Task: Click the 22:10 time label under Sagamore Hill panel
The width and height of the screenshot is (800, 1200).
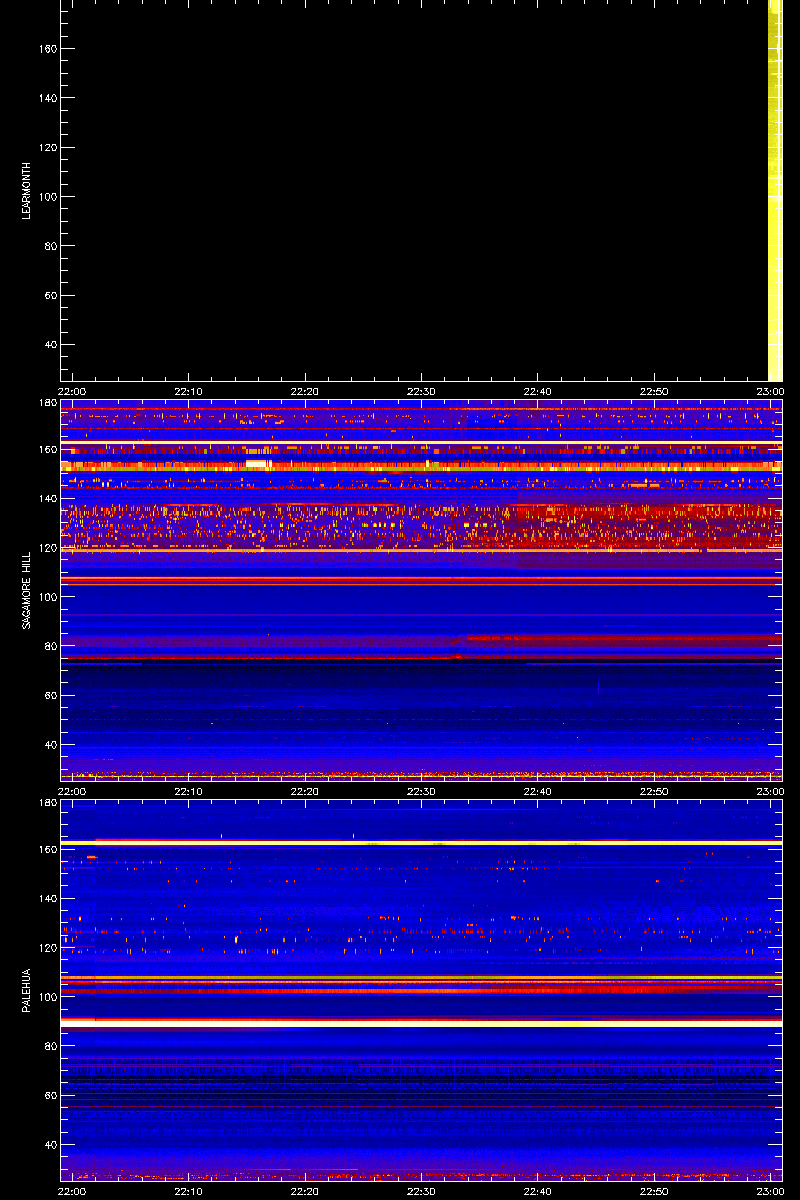Action: tap(189, 791)
